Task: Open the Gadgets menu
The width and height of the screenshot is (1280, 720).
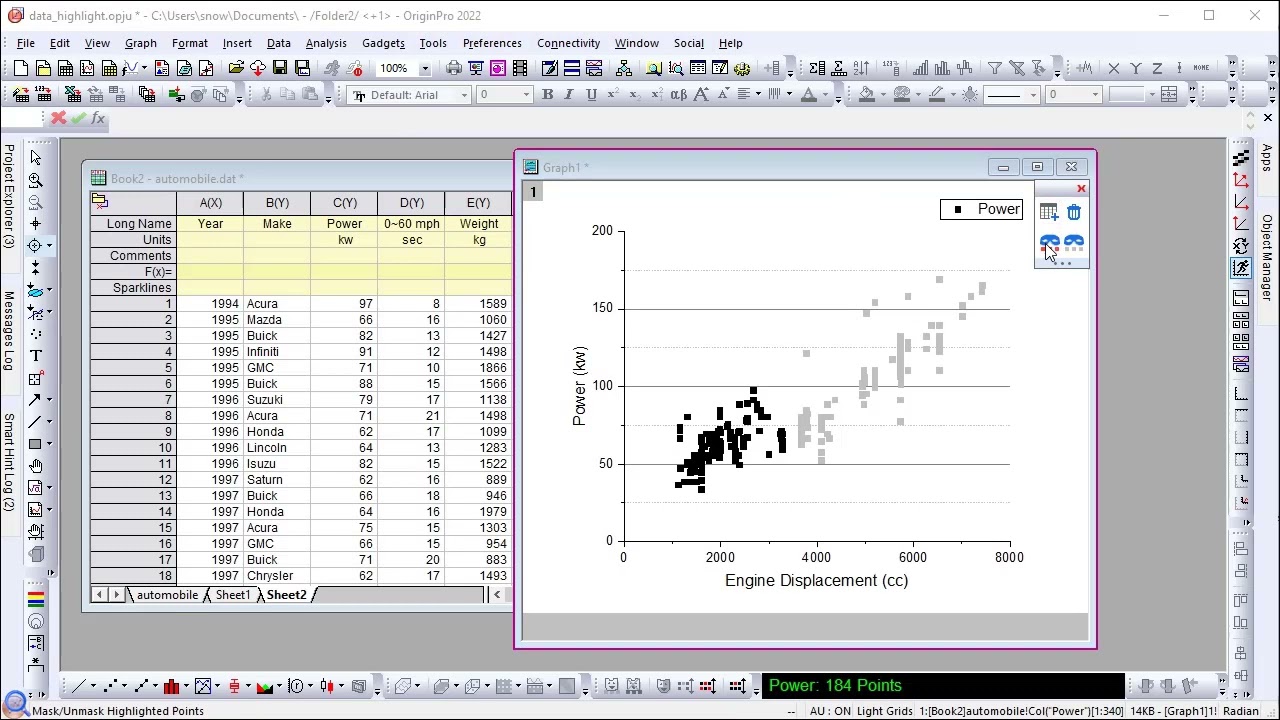Action: pos(383,43)
